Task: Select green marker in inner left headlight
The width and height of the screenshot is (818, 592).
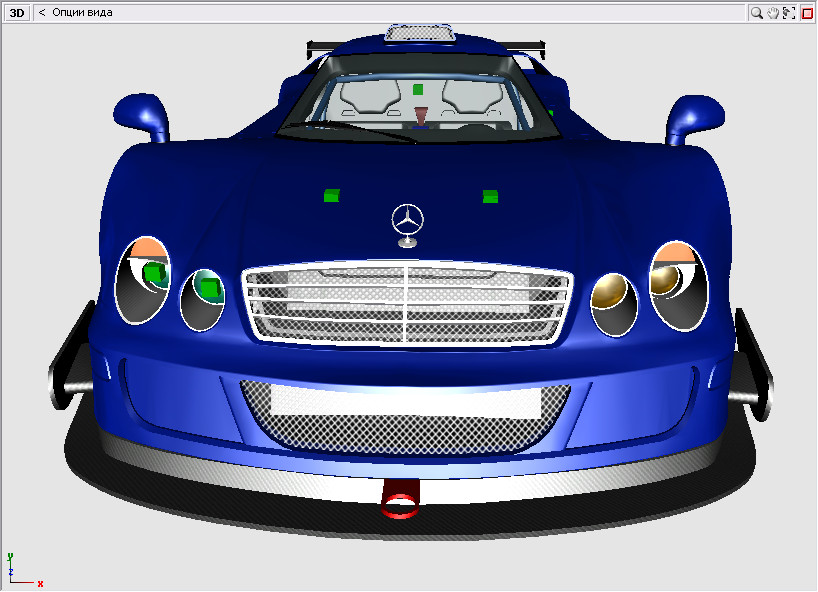Action: click(211, 288)
